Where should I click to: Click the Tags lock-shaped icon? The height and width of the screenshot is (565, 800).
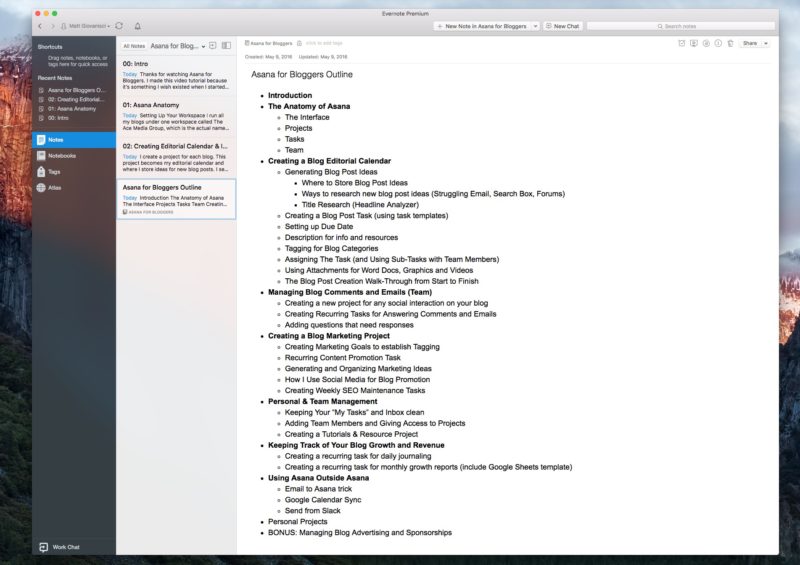pos(41,172)
